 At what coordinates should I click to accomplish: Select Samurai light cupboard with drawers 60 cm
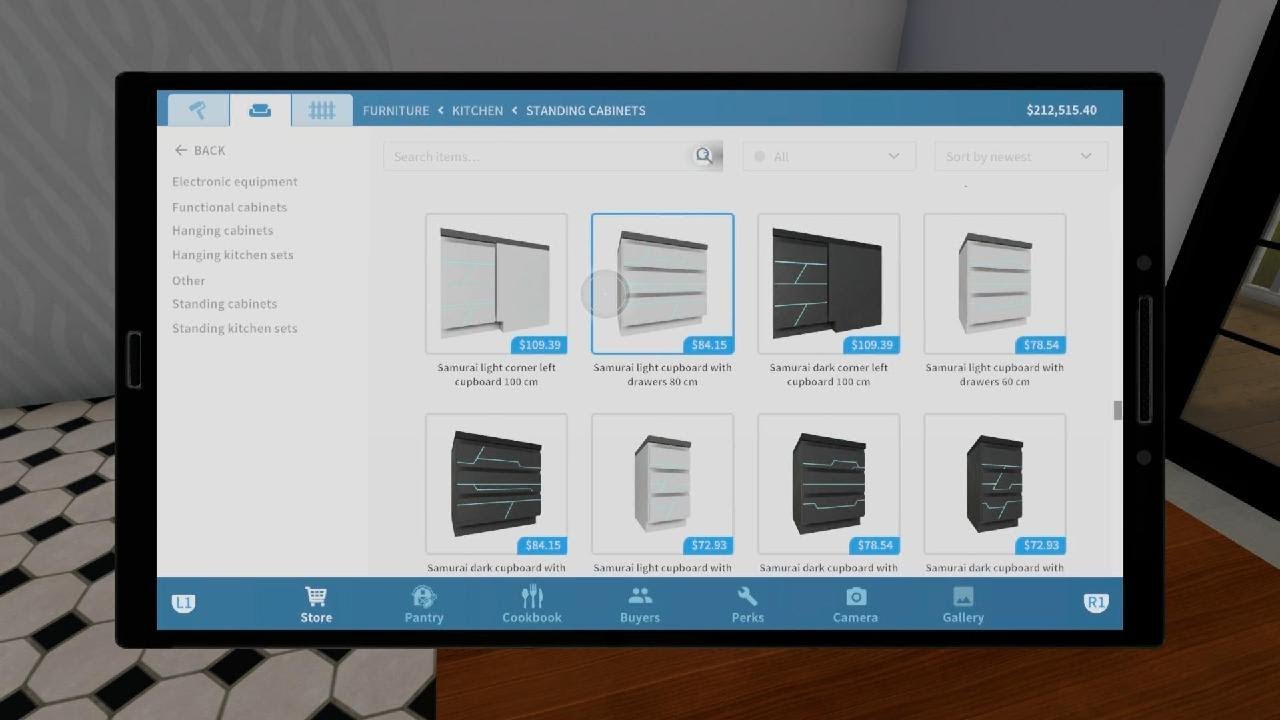coord(994,284)
